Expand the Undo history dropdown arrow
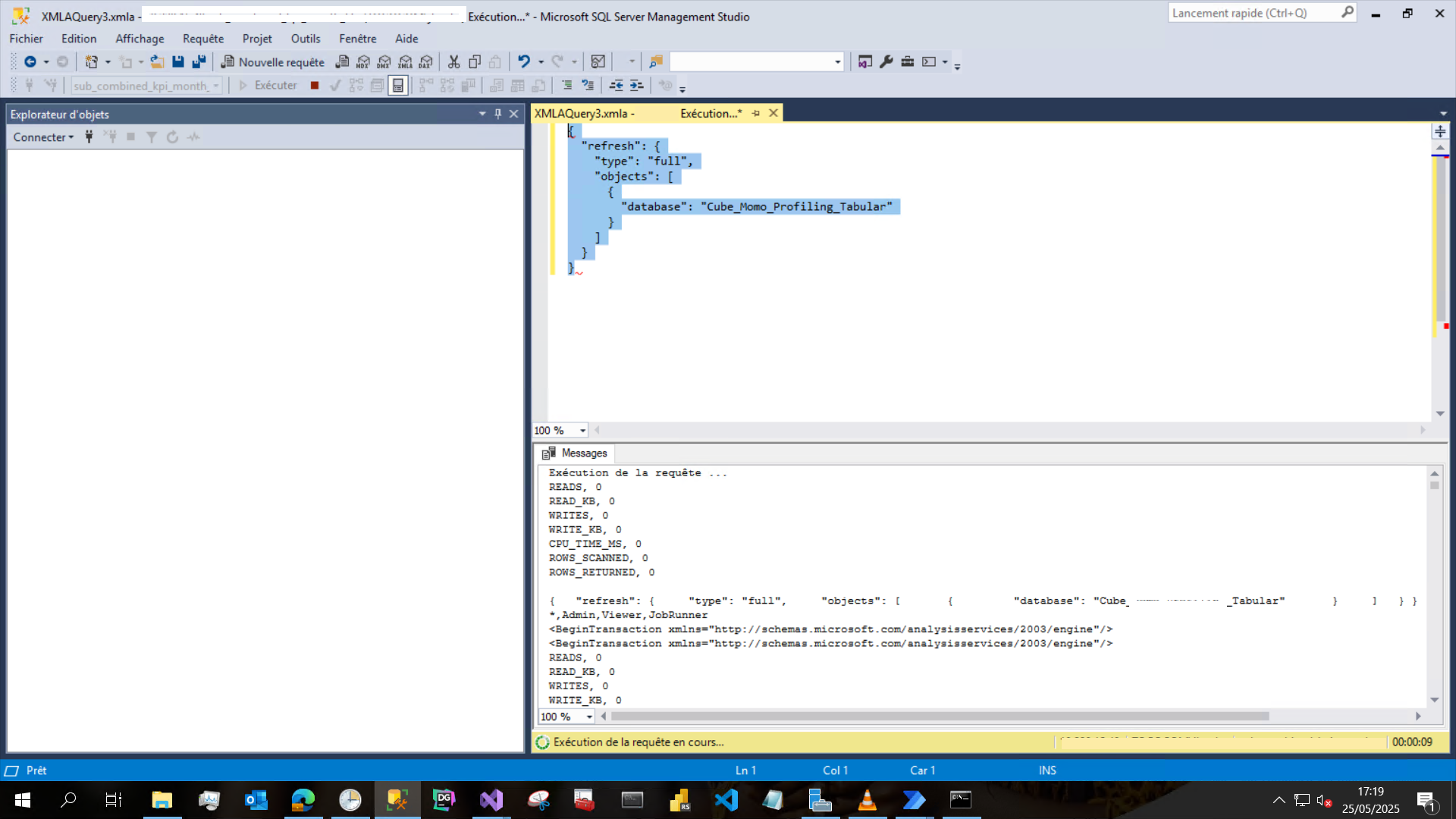 (541, 61)
